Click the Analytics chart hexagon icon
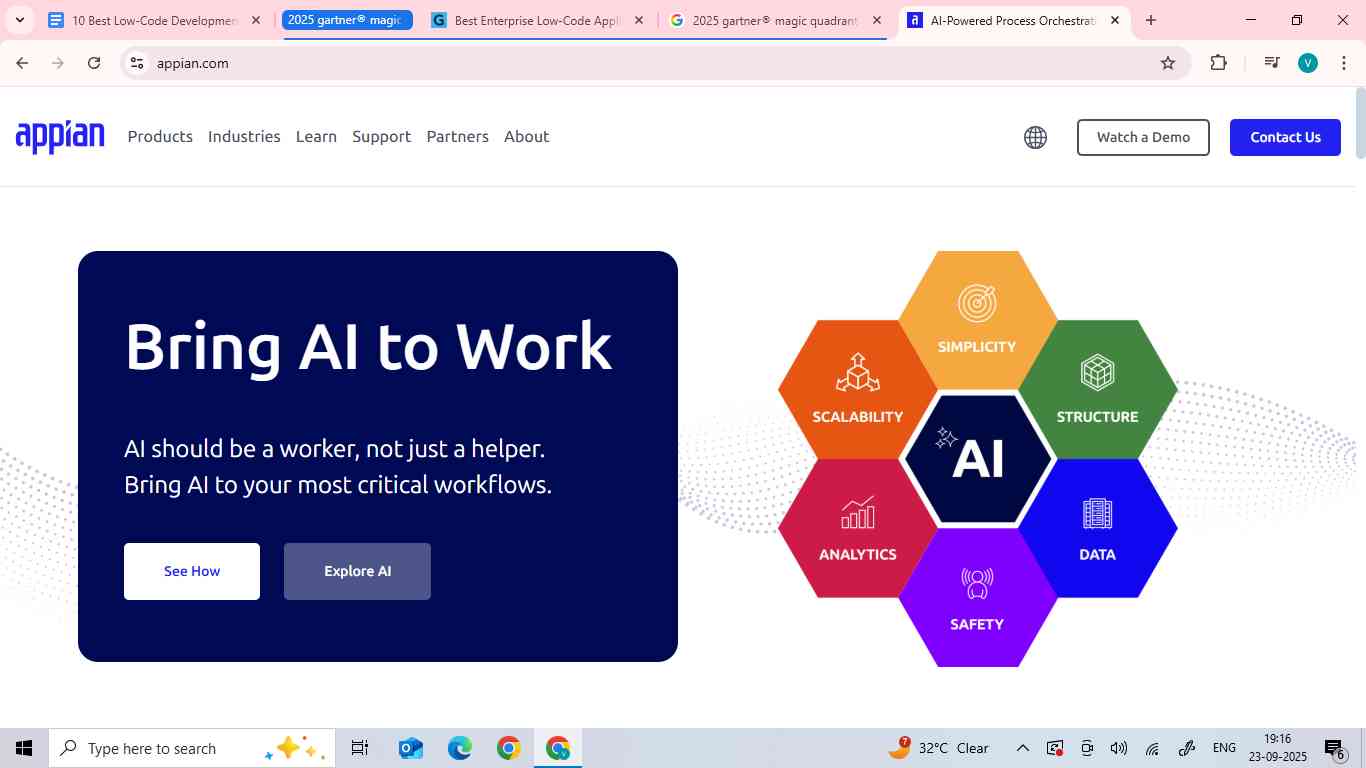 coord(857,513)
